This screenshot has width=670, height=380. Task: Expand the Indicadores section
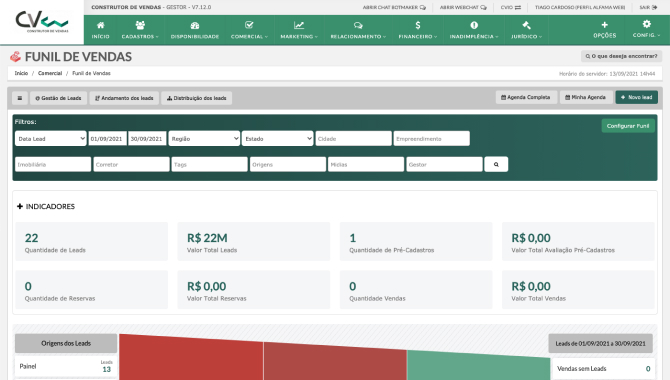pos(46,206)
